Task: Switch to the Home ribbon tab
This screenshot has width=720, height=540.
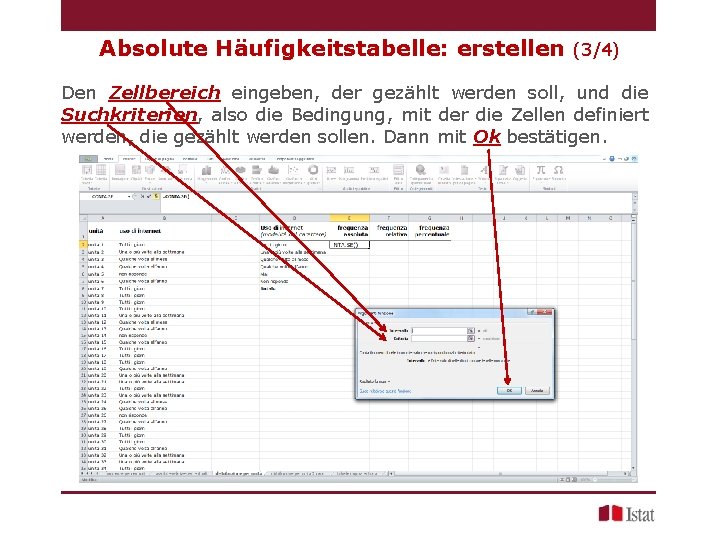Action: pos(108,159)
